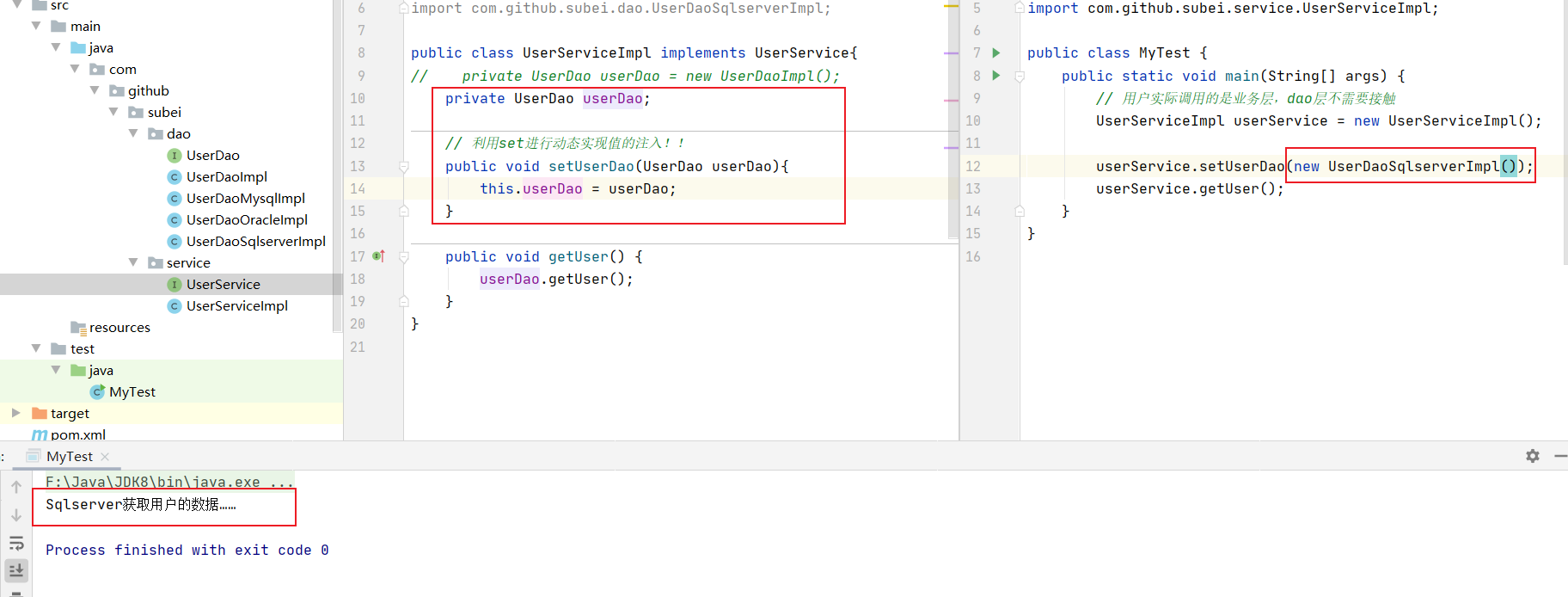Toggle soft-wrap in run console
This screenshot has width=1568, height=597.
(16, 544)
